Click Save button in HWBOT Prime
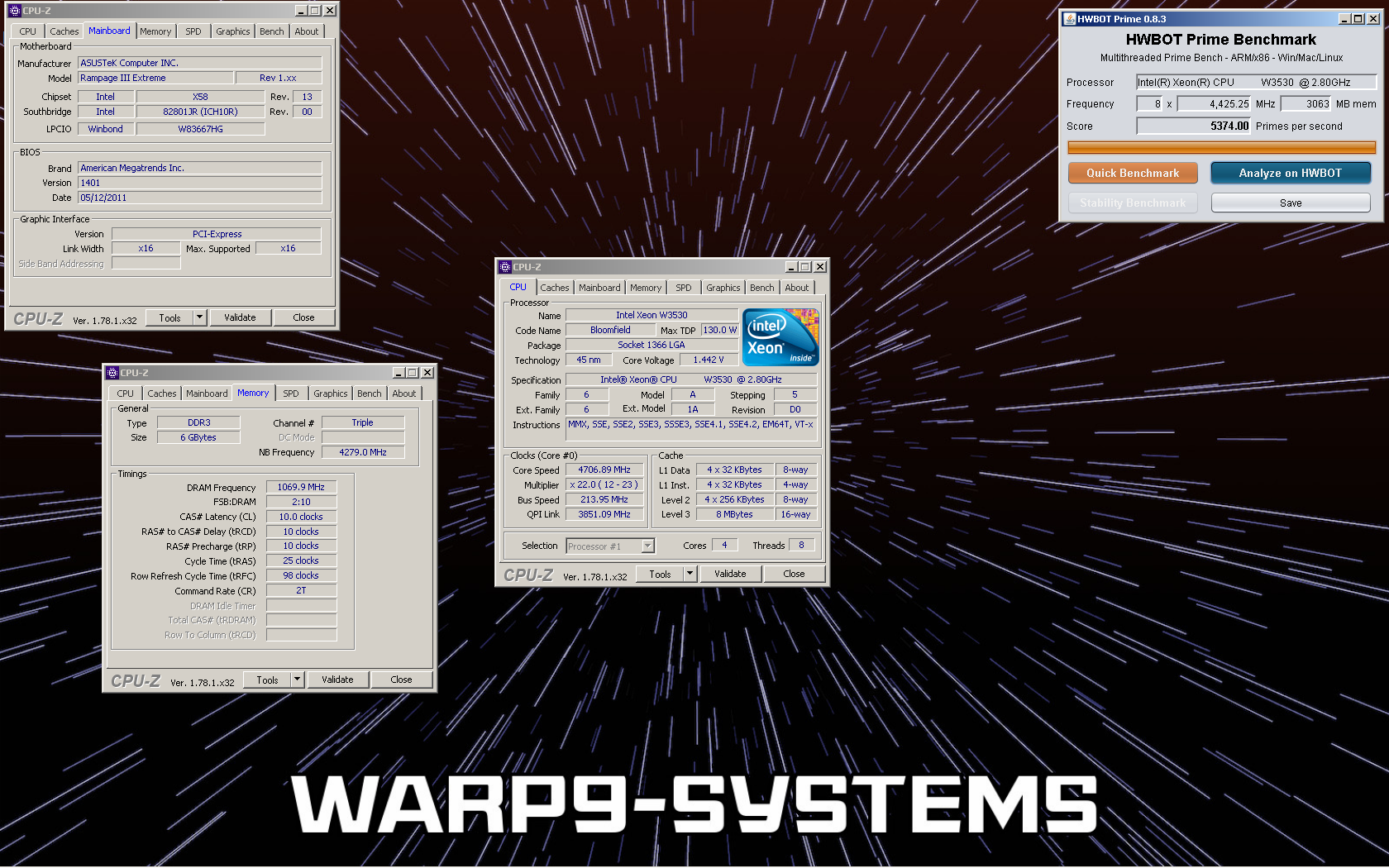1389x868 pixels. pos(1291,203)
